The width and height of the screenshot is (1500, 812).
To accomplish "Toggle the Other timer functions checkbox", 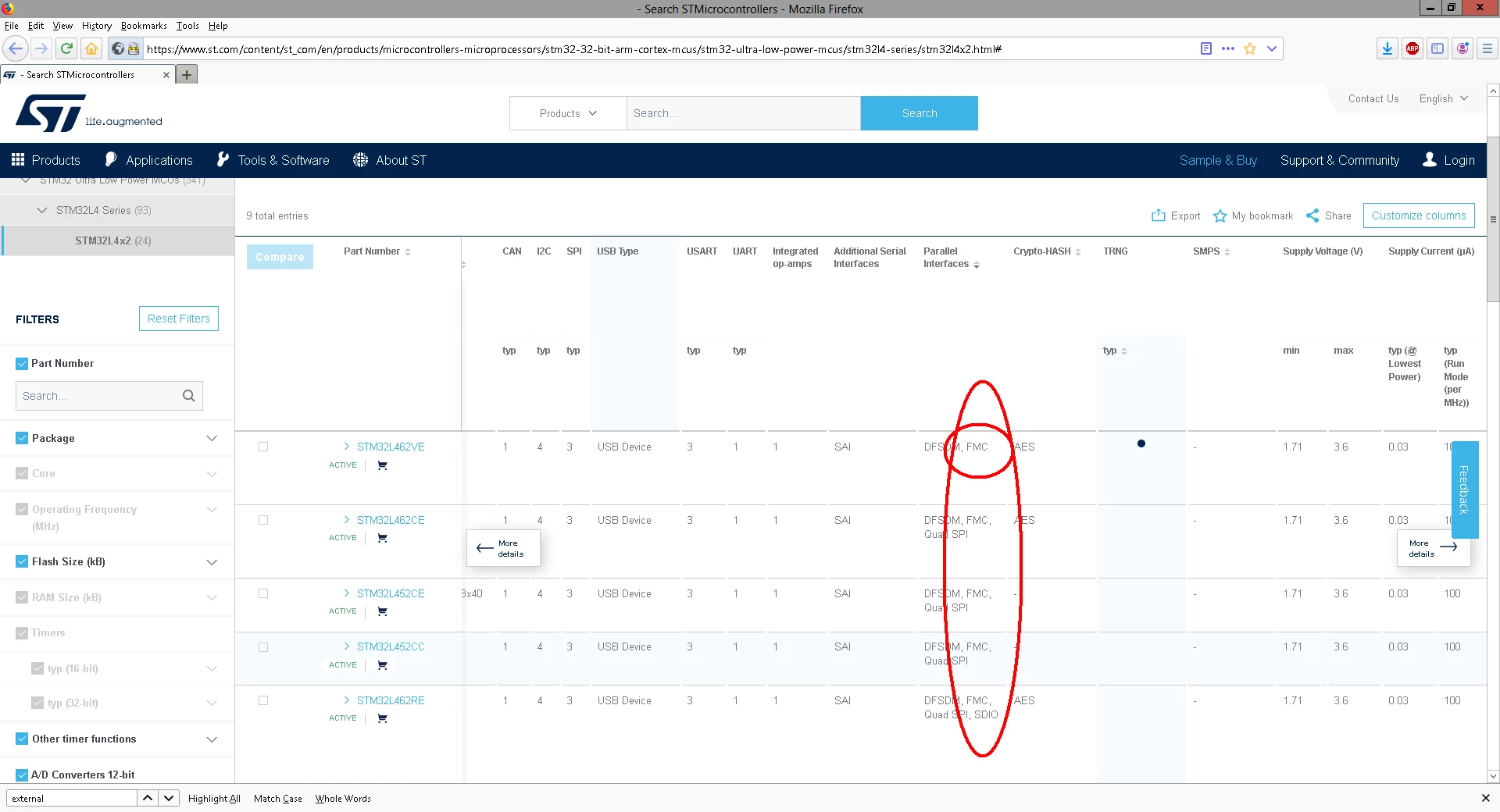I will (x=22, y=739).
